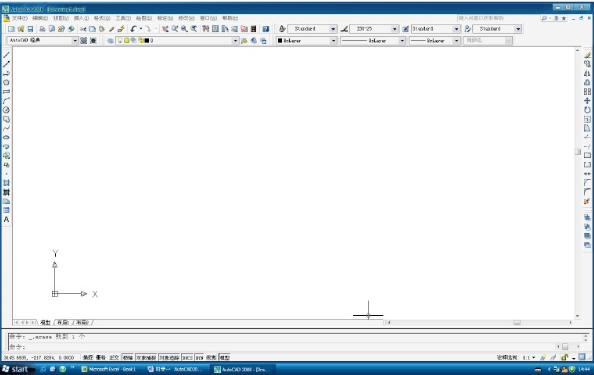This screenshot has height=375, width=594.
Task: Select the Array modify tool
Action: point(587,91)
